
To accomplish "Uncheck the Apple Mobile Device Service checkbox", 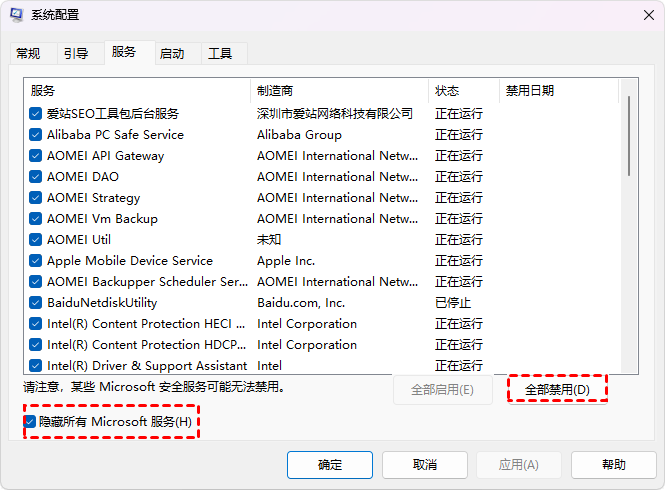I will 36,261.
